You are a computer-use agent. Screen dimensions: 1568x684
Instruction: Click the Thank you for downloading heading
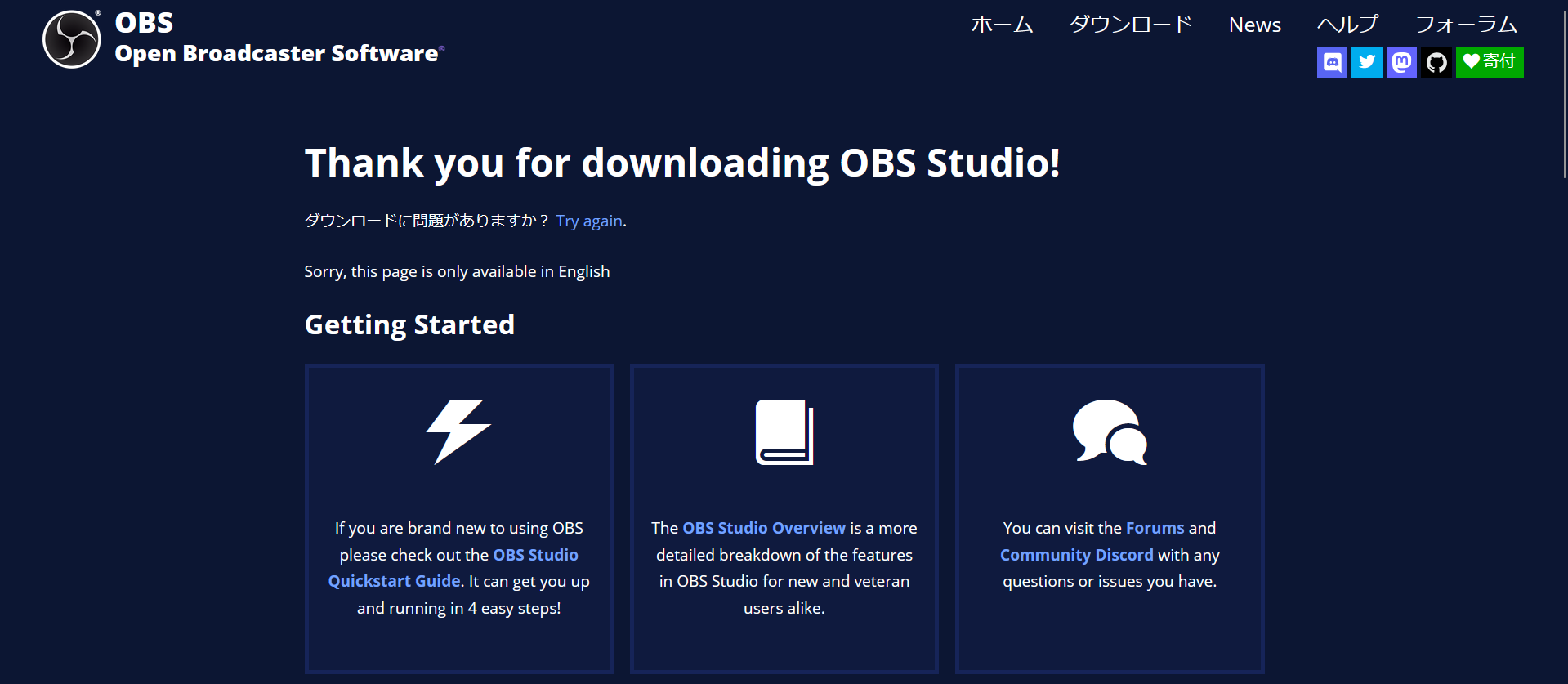pos(682,163)
